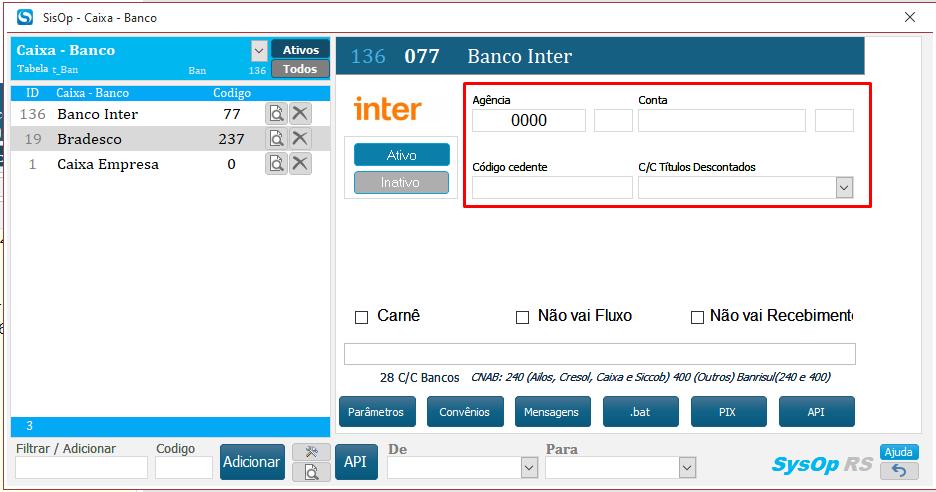The height and width of the screenshot is (492, 936).
Task: Check the Não vai Recebimento option
Action: point(698,317)
